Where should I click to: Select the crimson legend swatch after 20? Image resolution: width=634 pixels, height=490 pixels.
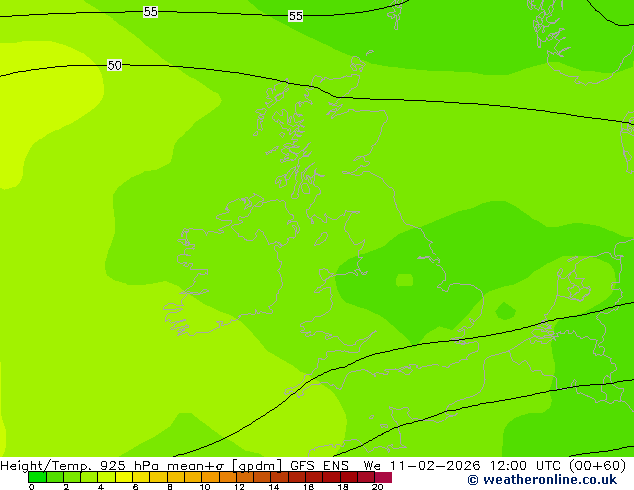pos(383,477)
